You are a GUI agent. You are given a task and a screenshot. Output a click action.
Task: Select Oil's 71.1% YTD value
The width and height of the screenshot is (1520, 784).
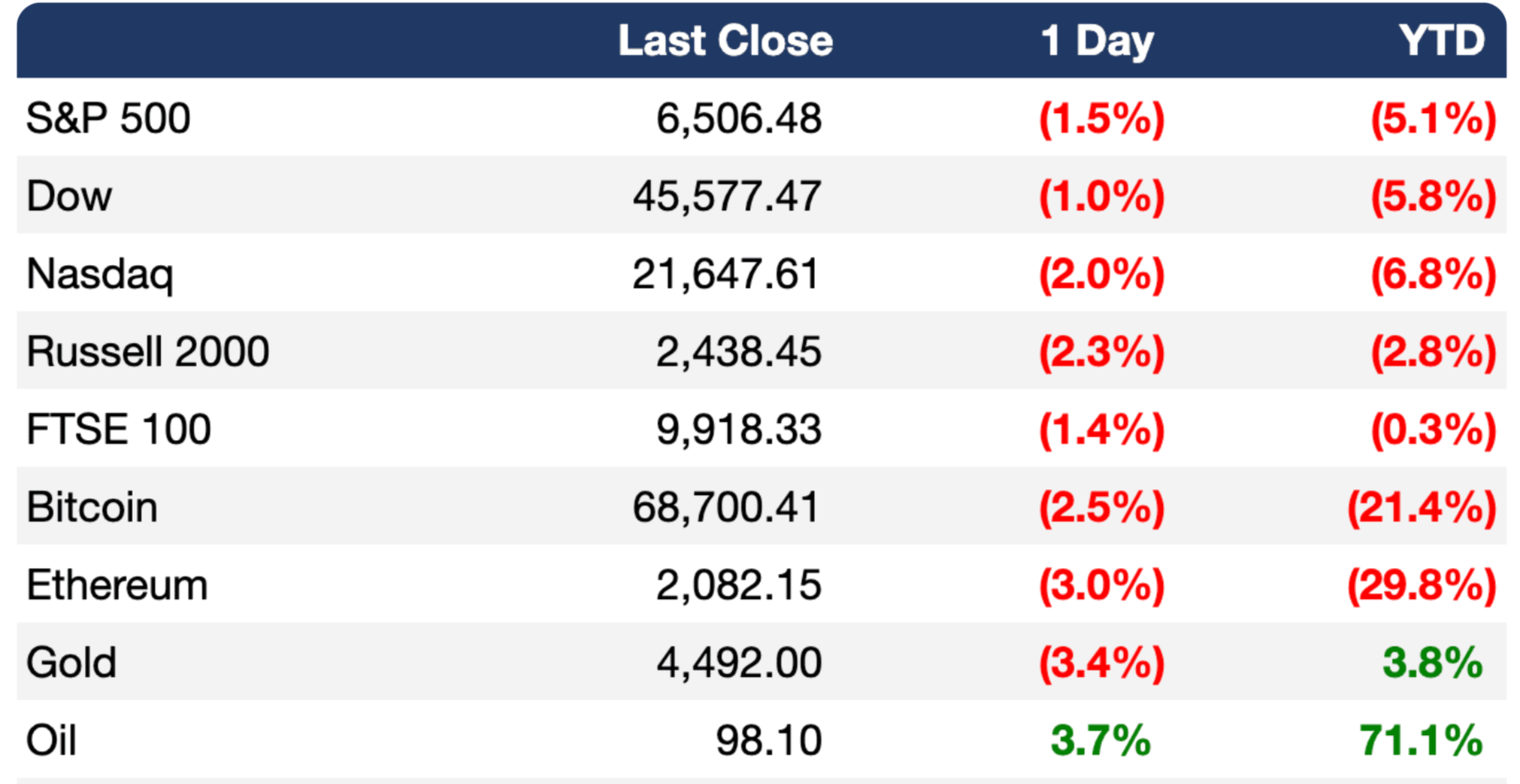(x=1420, y=740)
